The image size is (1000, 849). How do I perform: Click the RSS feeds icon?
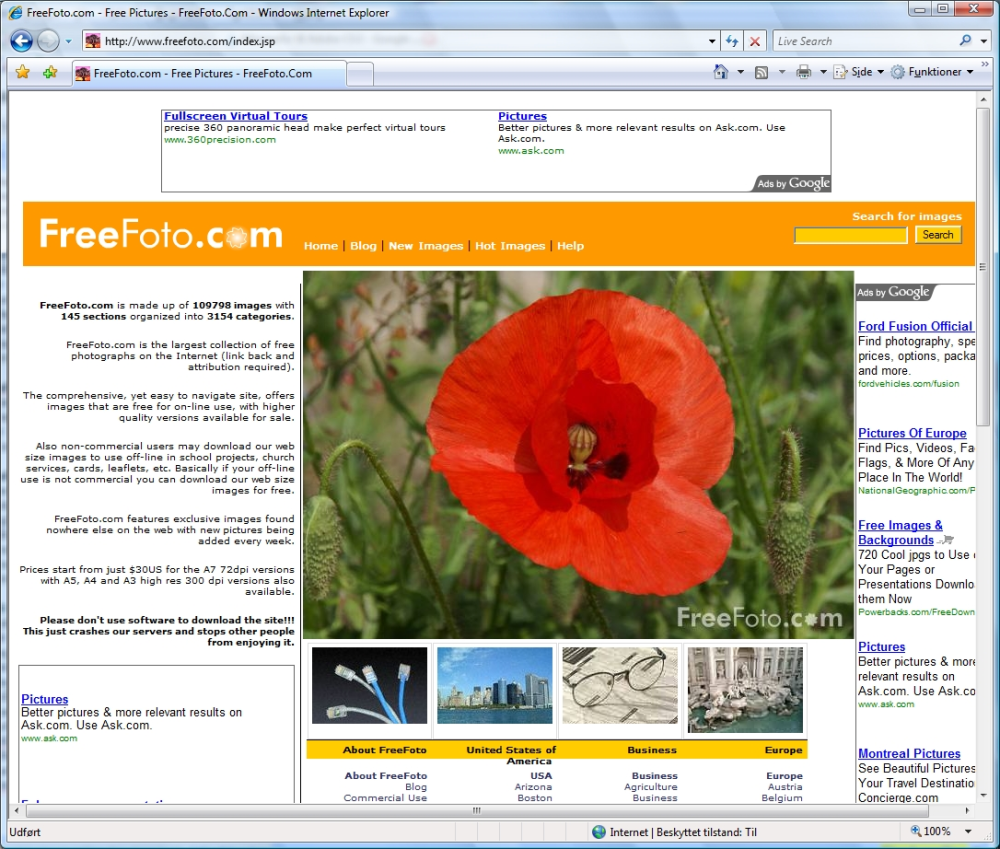click(x=761, y=73)
